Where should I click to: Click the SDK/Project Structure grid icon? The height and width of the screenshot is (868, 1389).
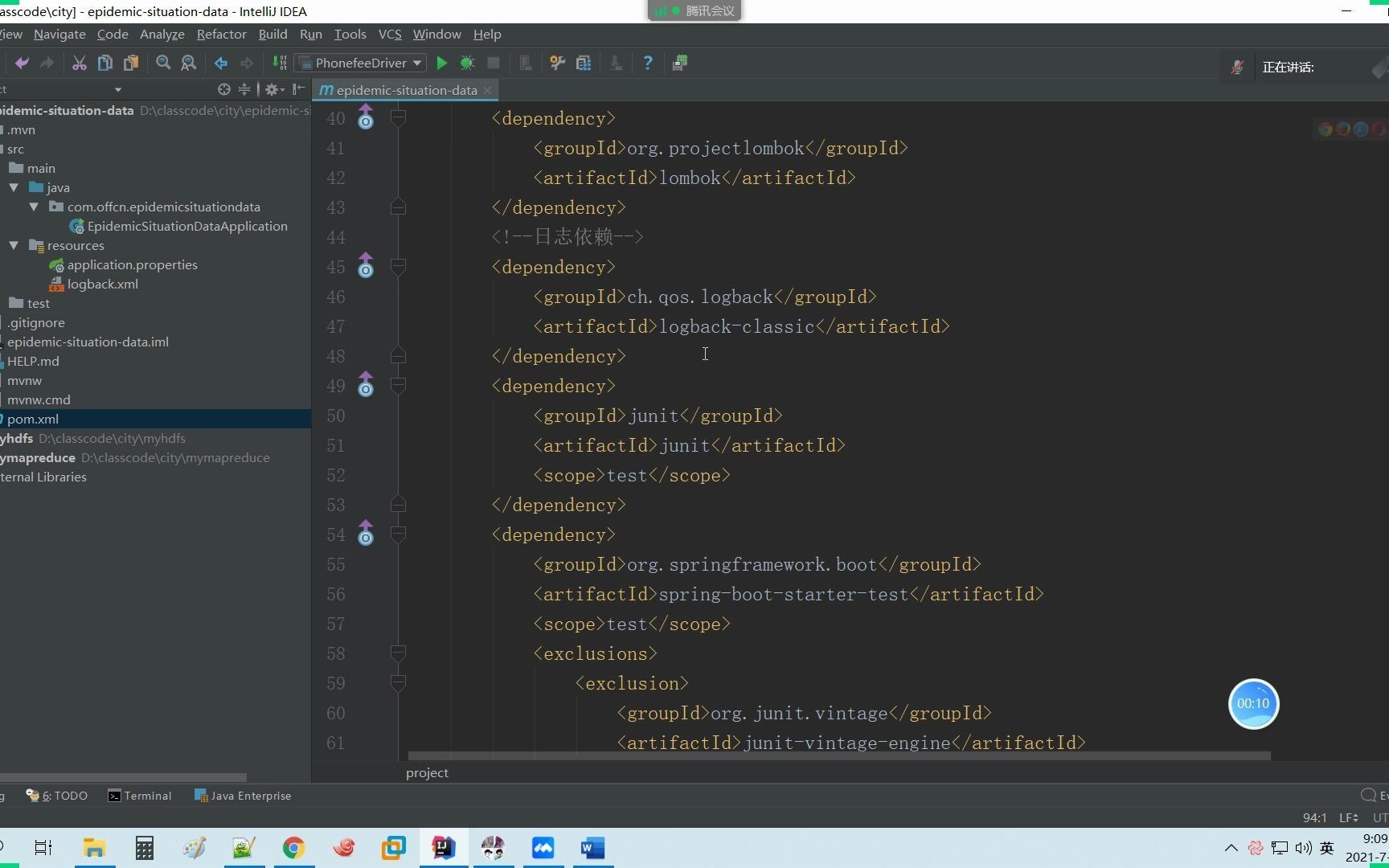[584, 63]
